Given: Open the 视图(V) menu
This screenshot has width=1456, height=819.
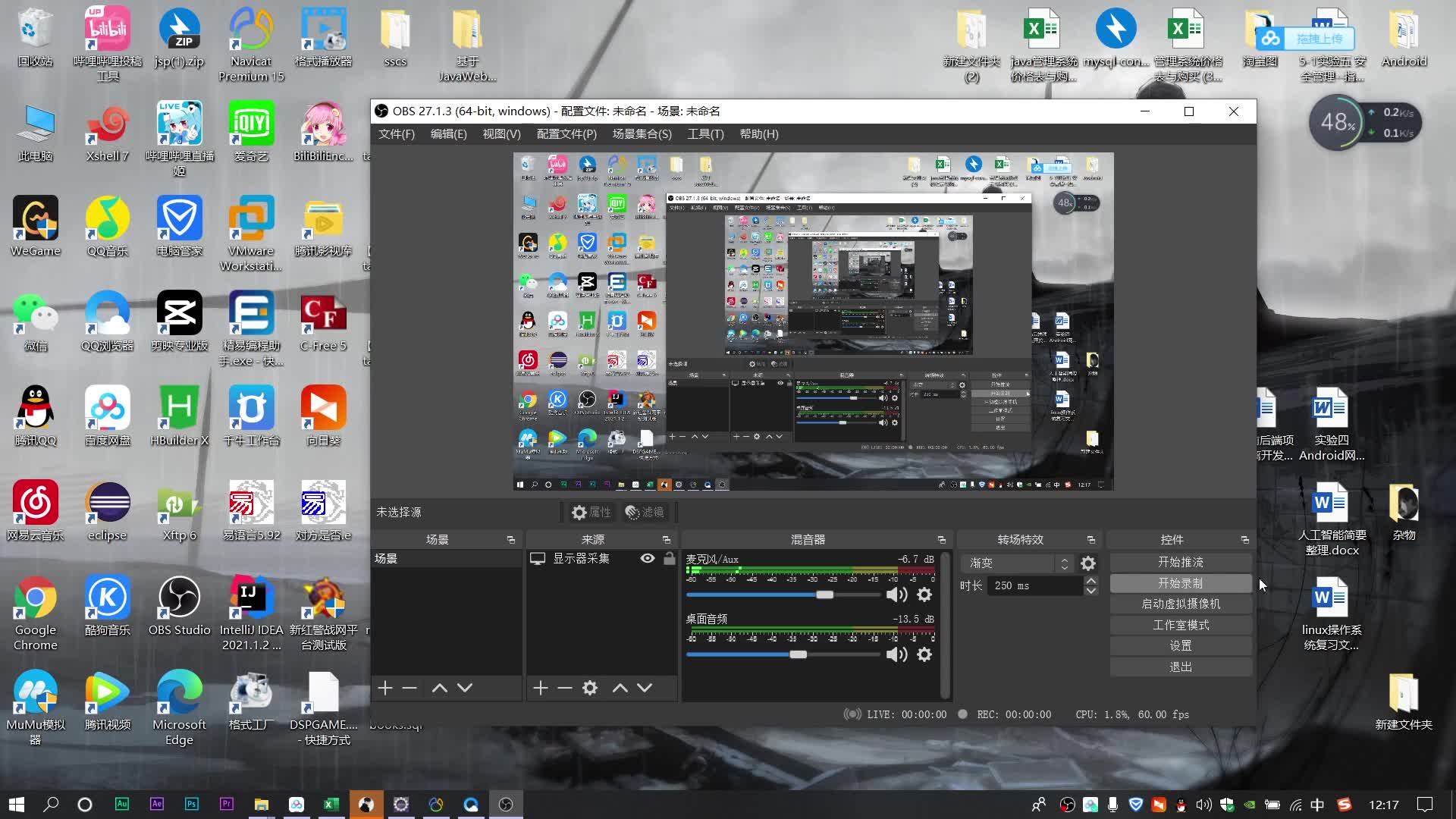Looking at the screenshot, I should 501,134.
